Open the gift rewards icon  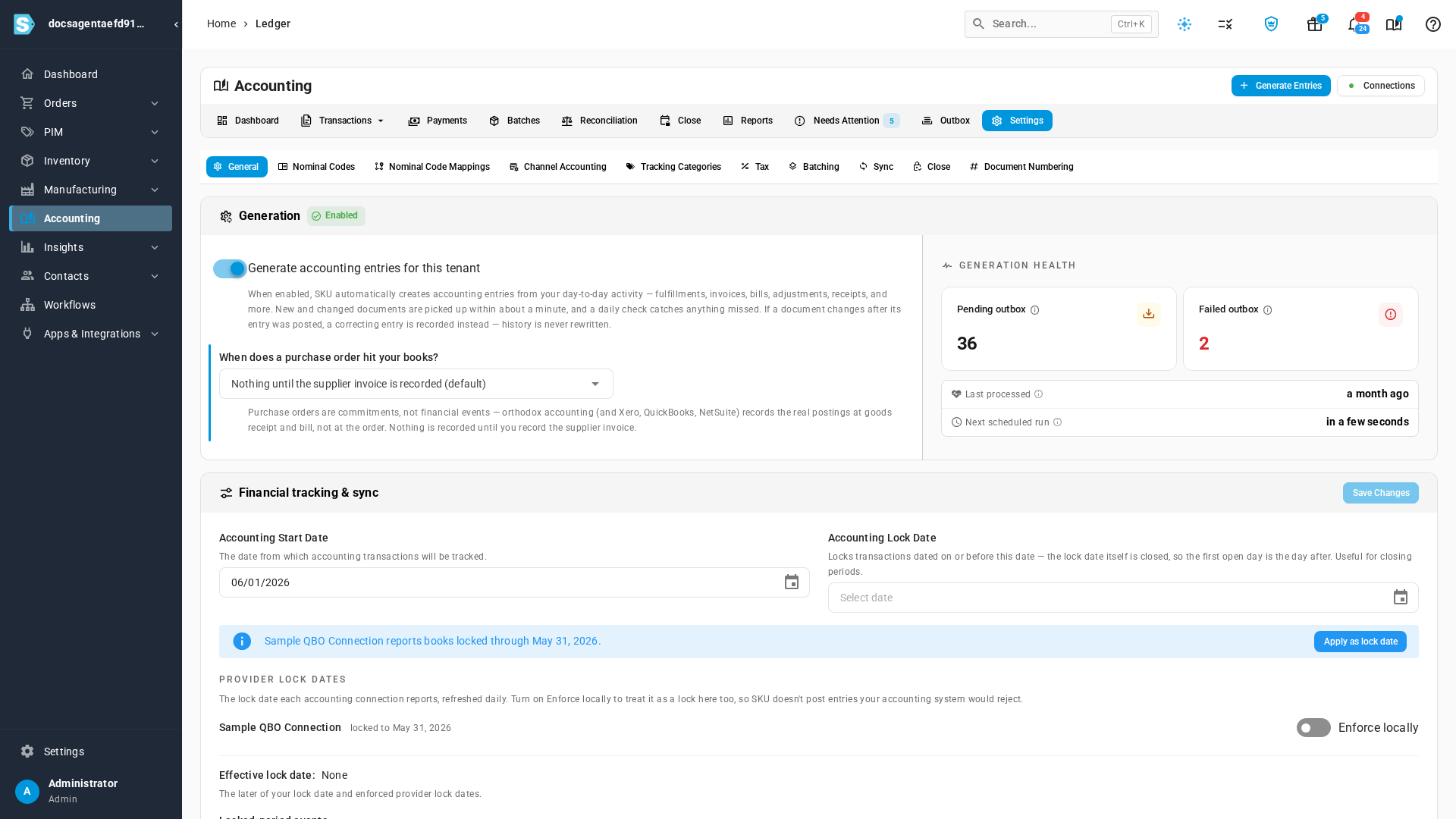[1315, 24]
